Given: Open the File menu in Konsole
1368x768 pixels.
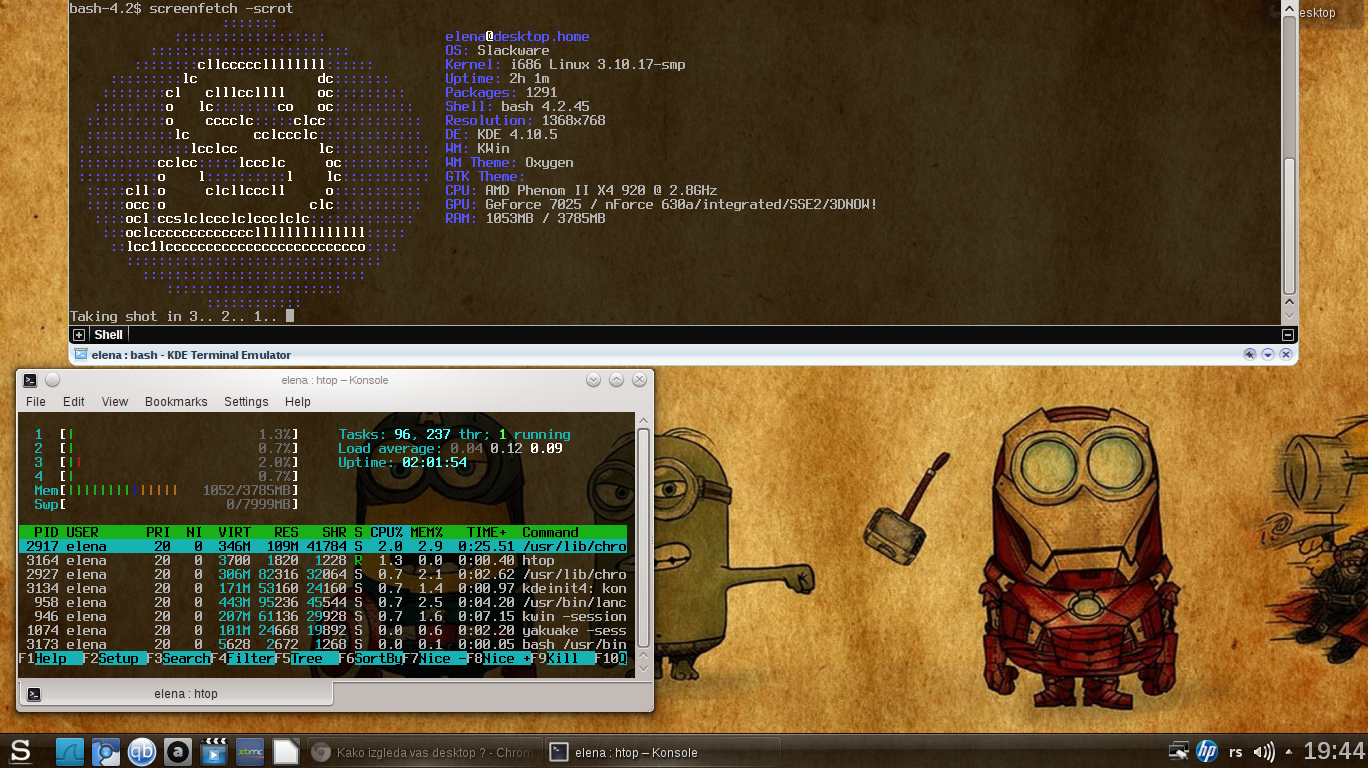Looking at the screenshot, I should (36, 402).
